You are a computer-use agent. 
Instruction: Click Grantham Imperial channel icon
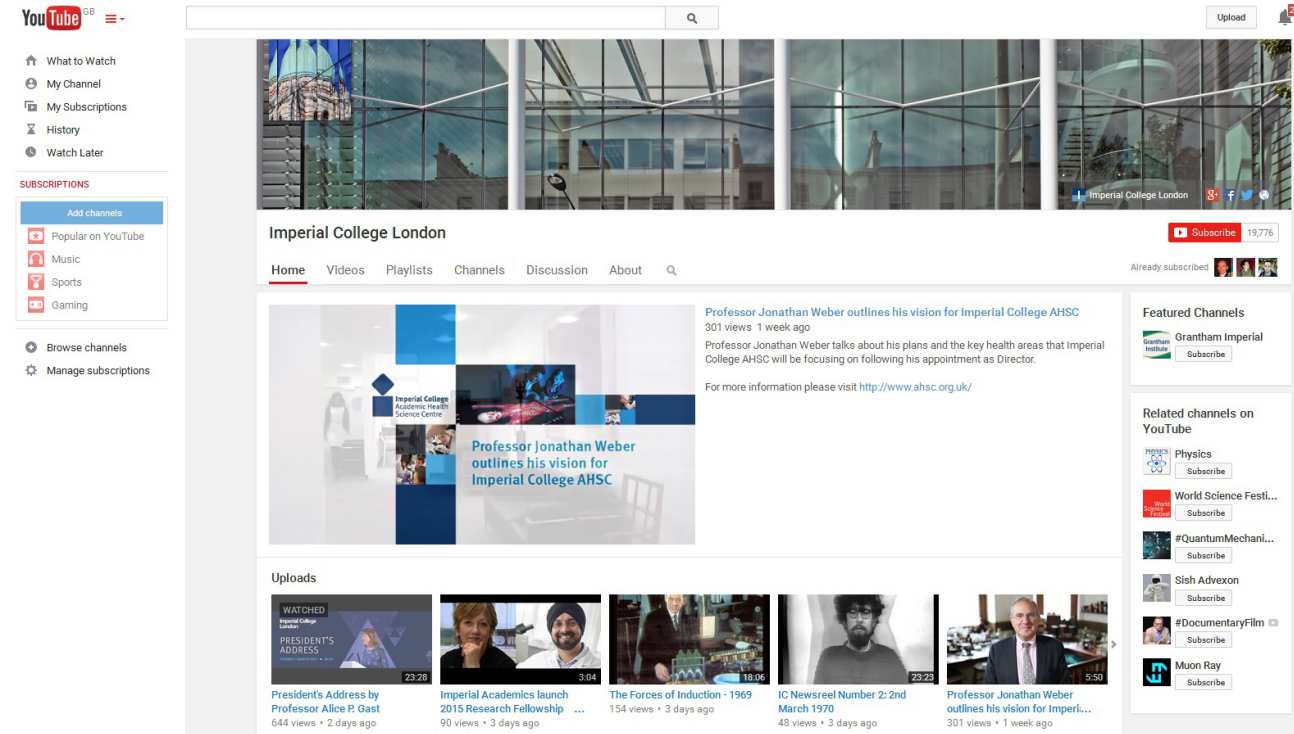[x=1156, y=345]
